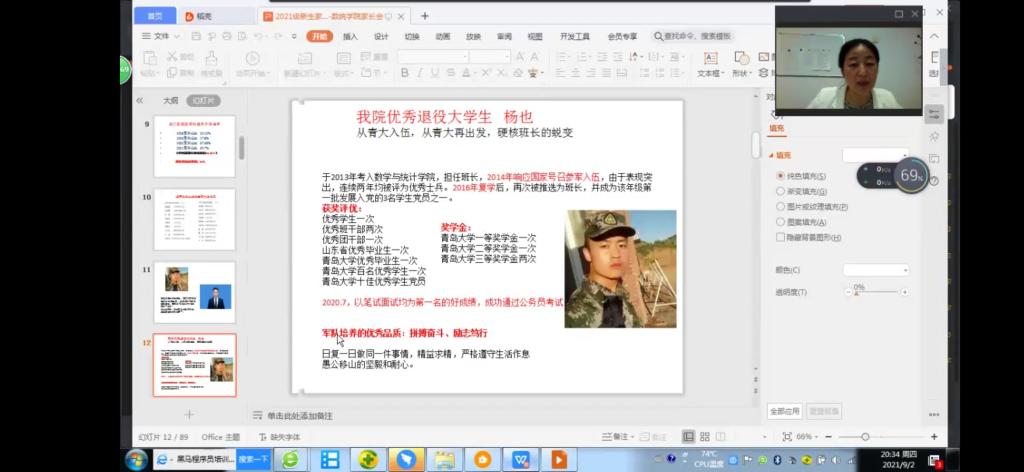Open the Insert ribbon tab
This screenshot has width=1024, height=472.
coord(350,36)
